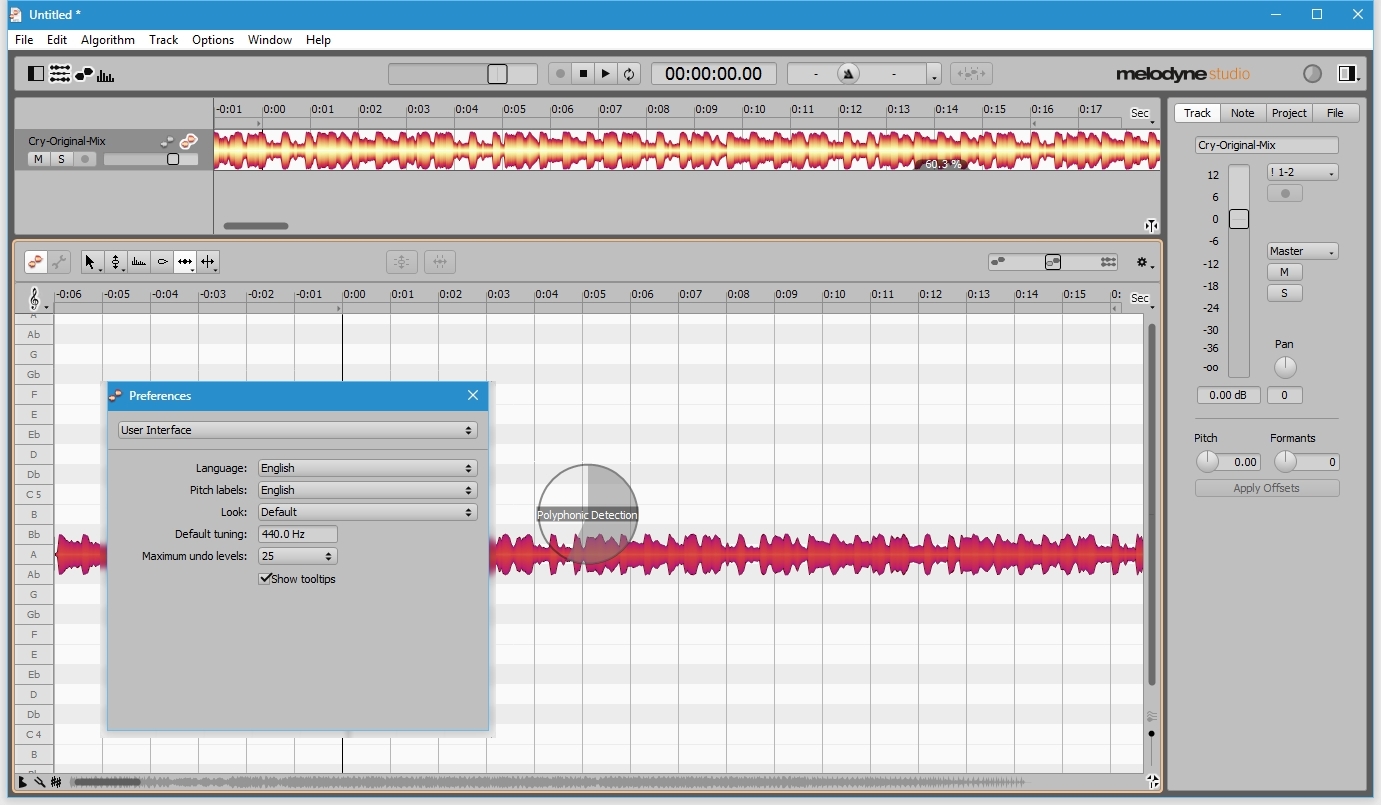The image size is (1381, 805).
Task: Open the Language dropdown in Preferences
Action: 367,468
